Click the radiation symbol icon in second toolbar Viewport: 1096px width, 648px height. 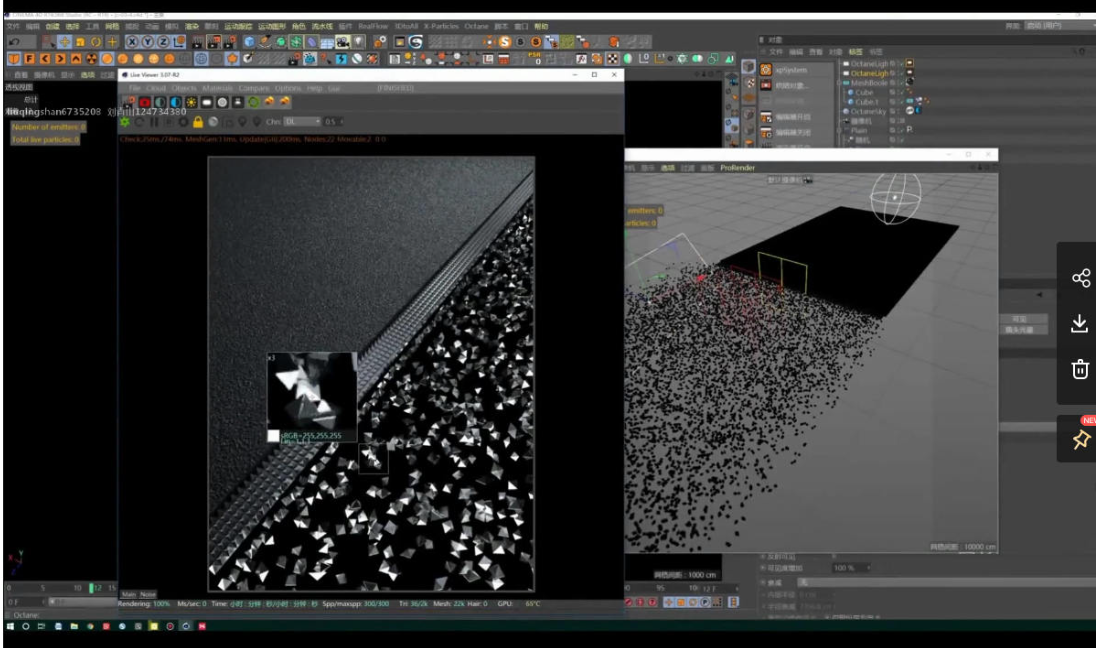click(92, 59)
